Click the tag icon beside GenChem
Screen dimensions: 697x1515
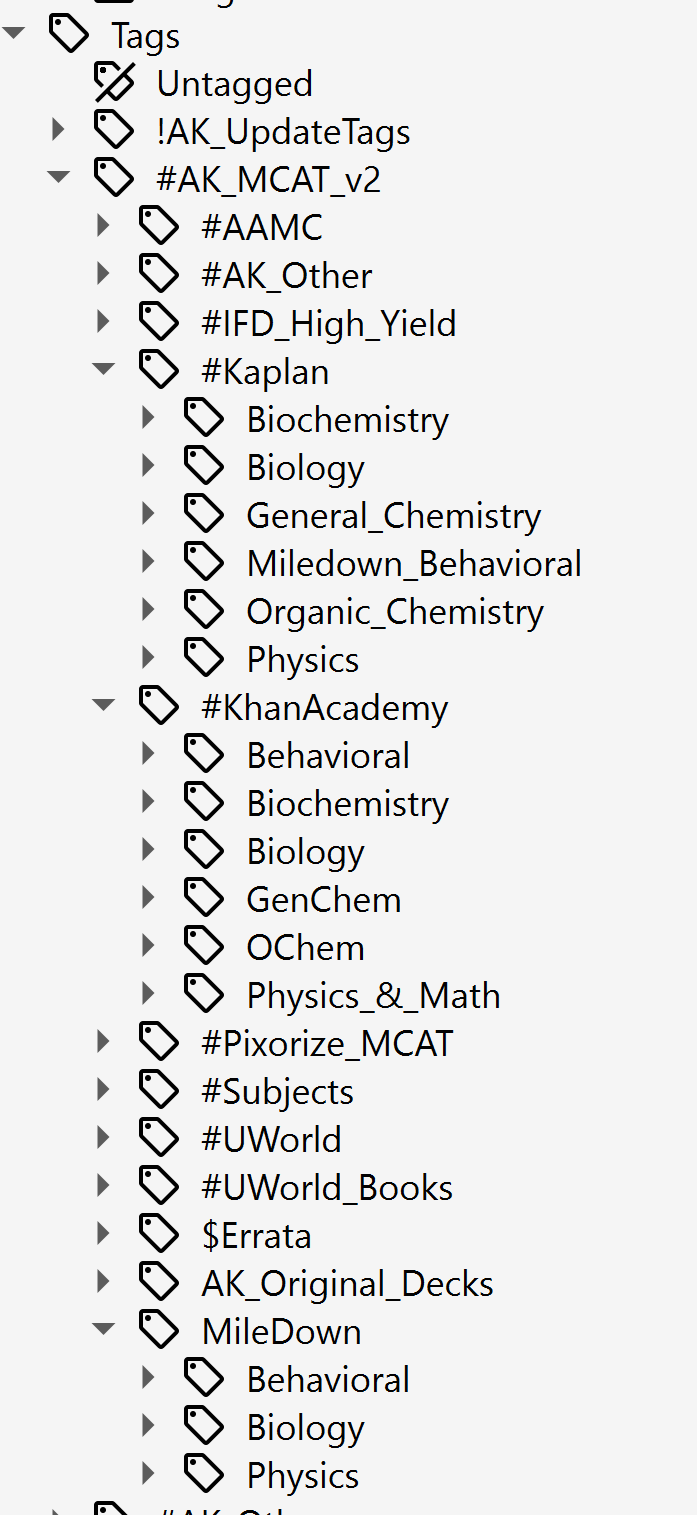[x=204, y=899]
